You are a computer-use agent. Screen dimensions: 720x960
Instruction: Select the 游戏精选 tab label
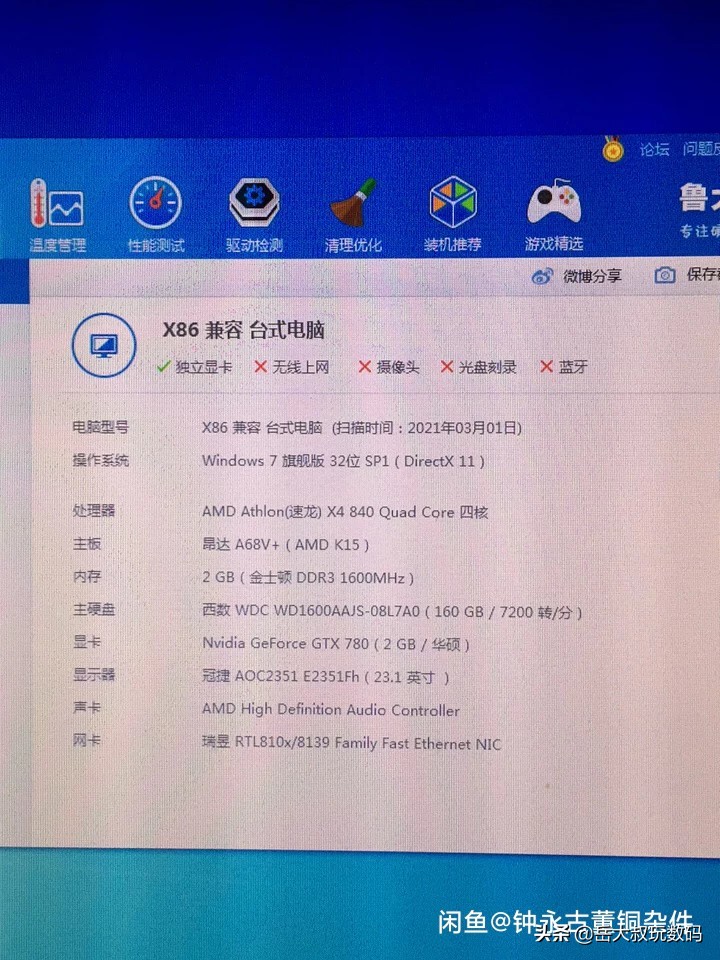554,244
